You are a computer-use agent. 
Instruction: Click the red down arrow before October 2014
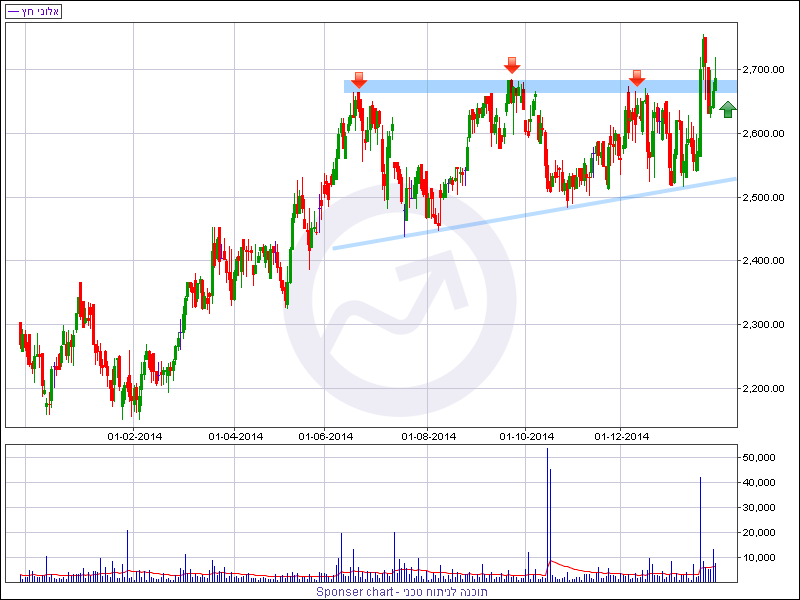click(x=512, y=65)
